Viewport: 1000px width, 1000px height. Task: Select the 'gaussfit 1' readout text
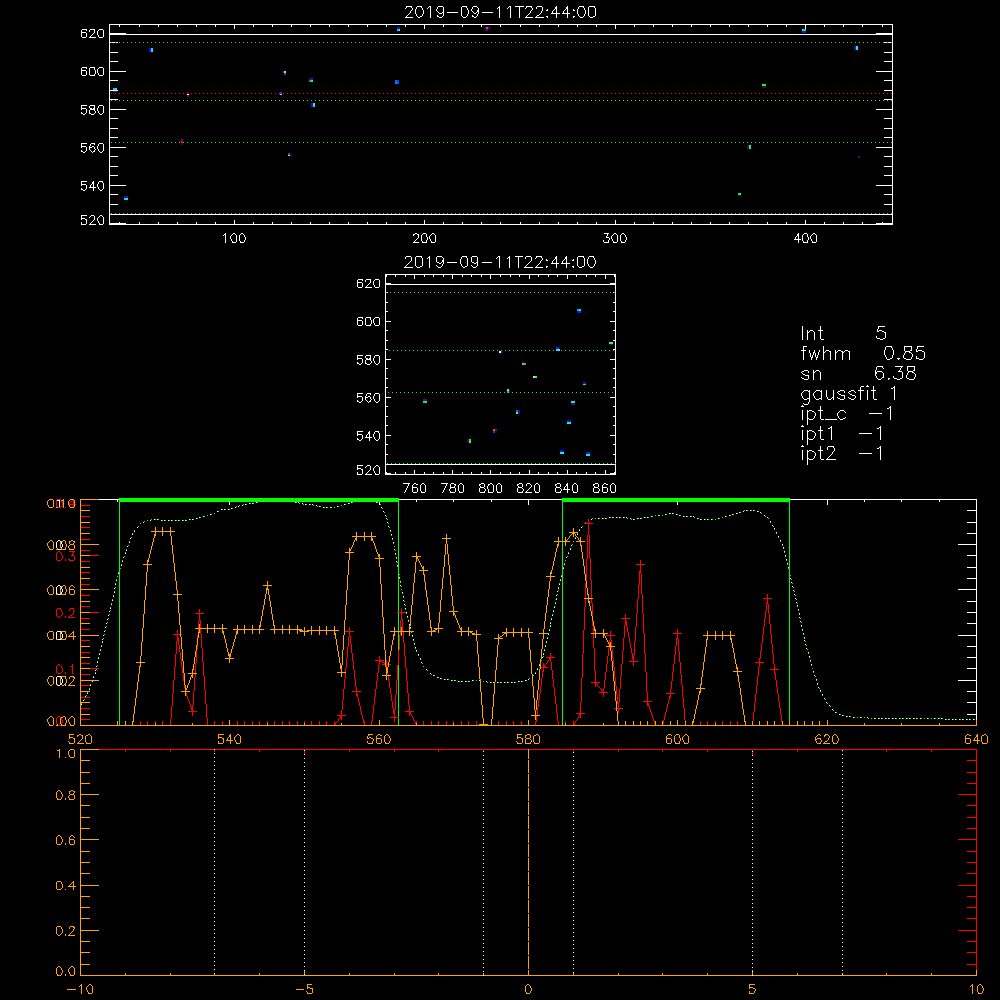pyautogui.click(x=849, y=393)
